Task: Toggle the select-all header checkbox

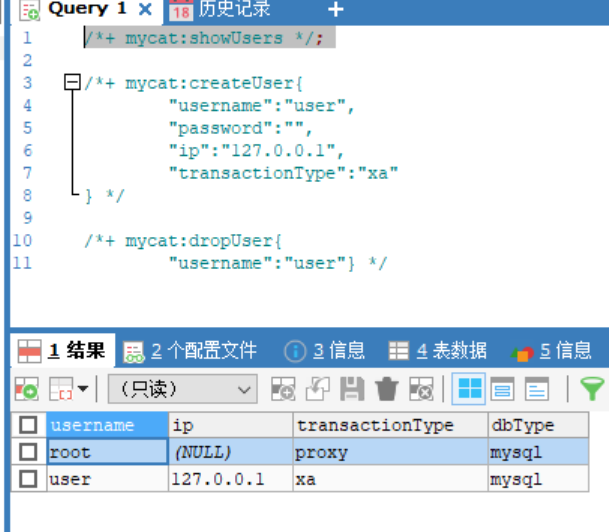Action: tap(28, 425)
